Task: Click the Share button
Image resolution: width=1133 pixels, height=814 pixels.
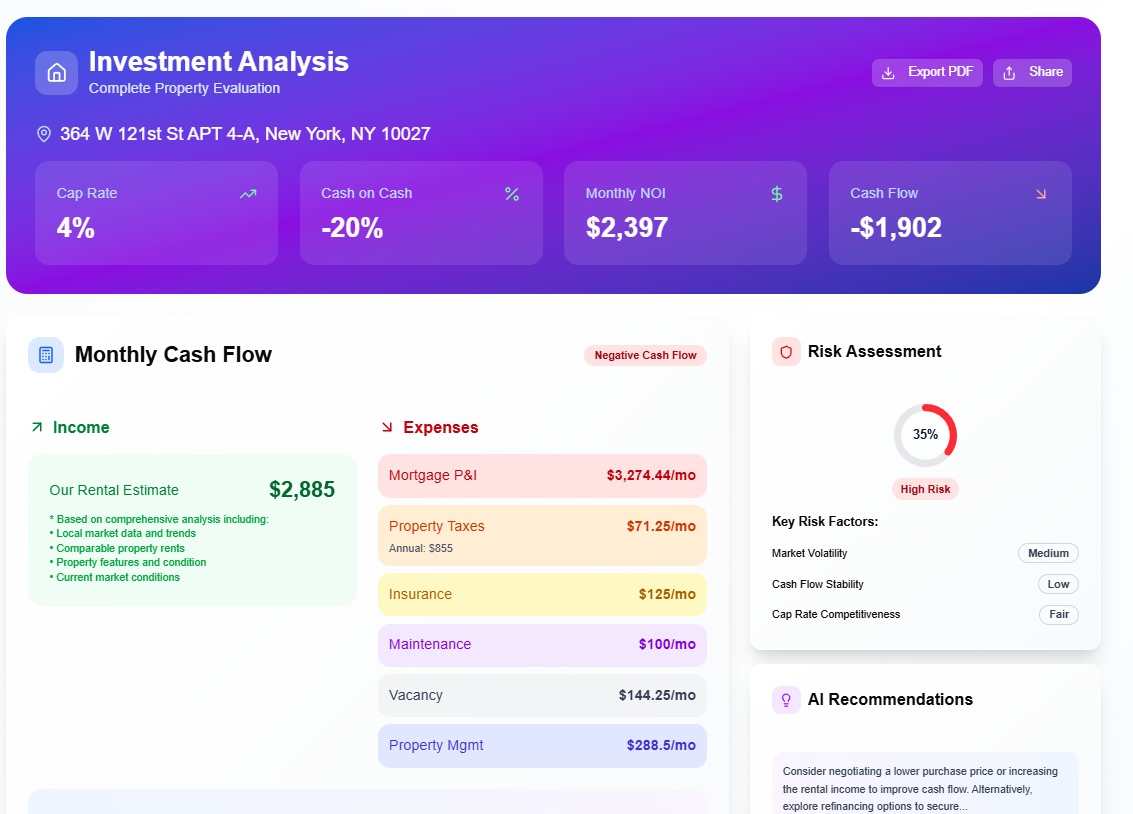Action: (1032, 72)
